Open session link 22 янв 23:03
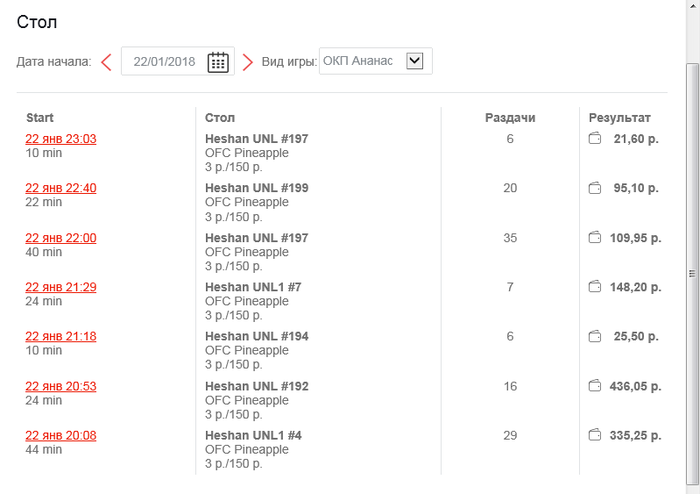The image size is (700, 494). (61, 139)
